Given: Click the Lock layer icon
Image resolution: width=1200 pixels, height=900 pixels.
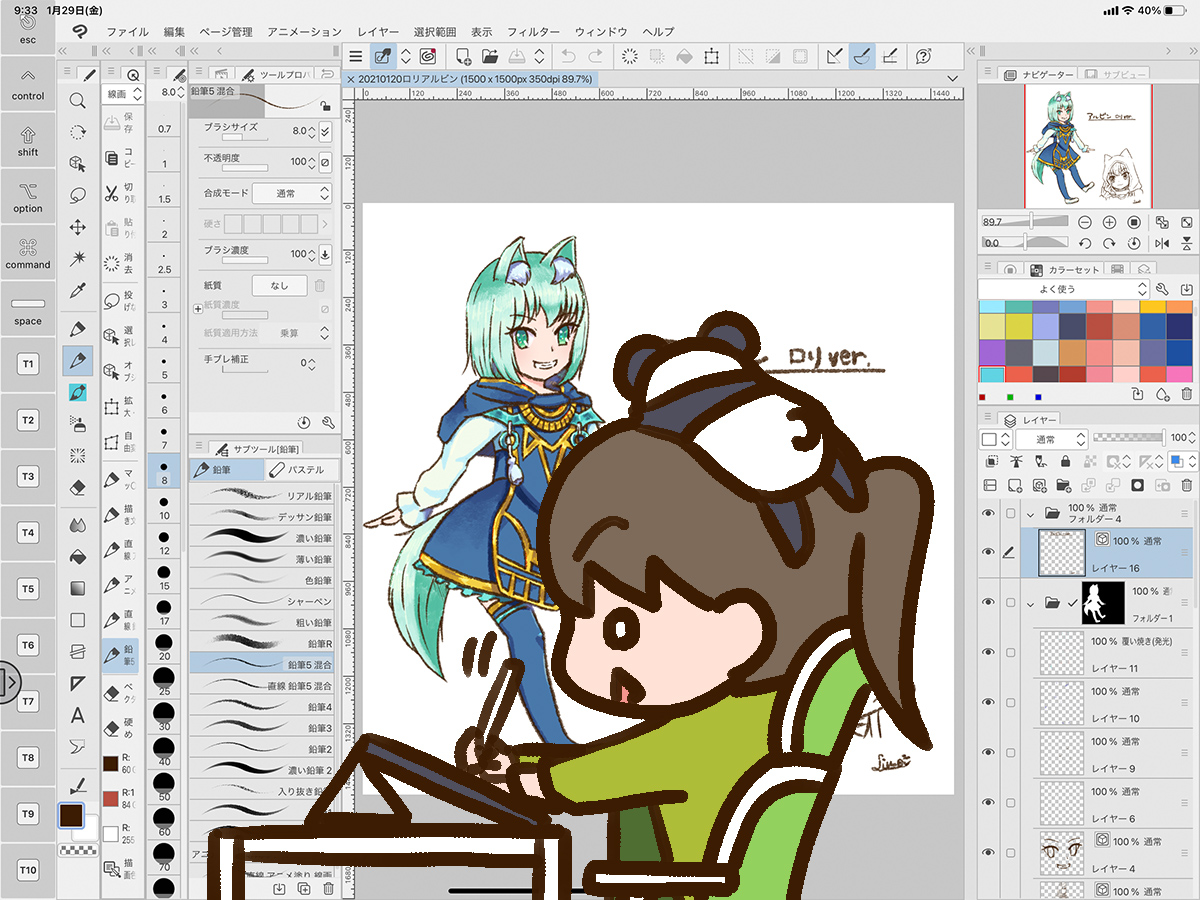Looking at the screenshot, I should 1066,461.
